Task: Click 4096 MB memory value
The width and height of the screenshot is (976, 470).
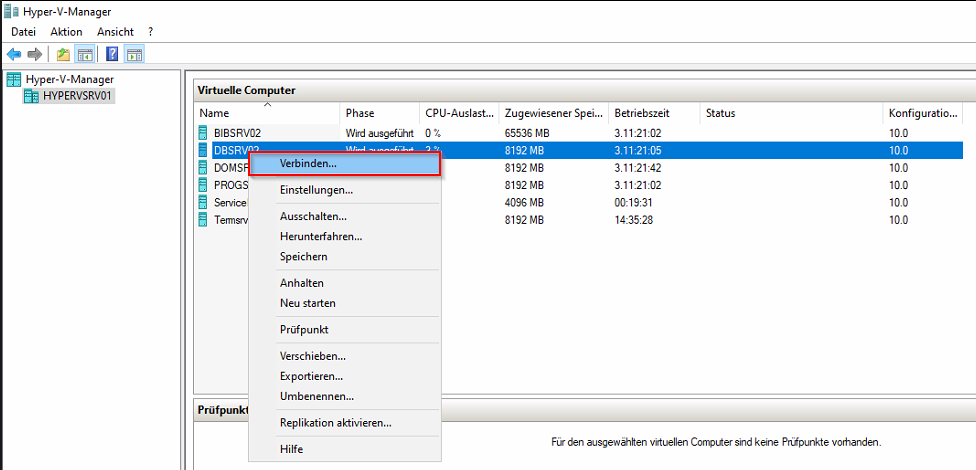Action: pos(525,202)
